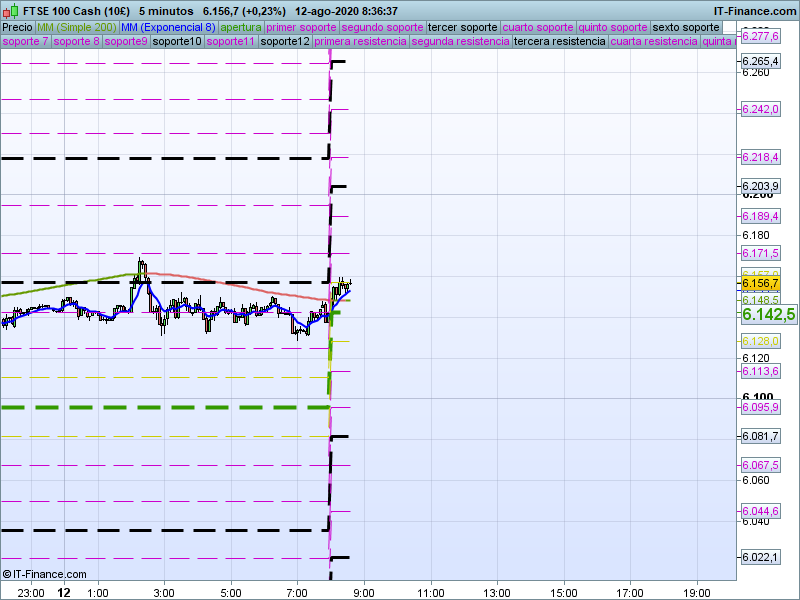Open the IT-Finance.com copyright link at bottom
Viewport: 800px width, 600px height.
click(x=44, y=574)
